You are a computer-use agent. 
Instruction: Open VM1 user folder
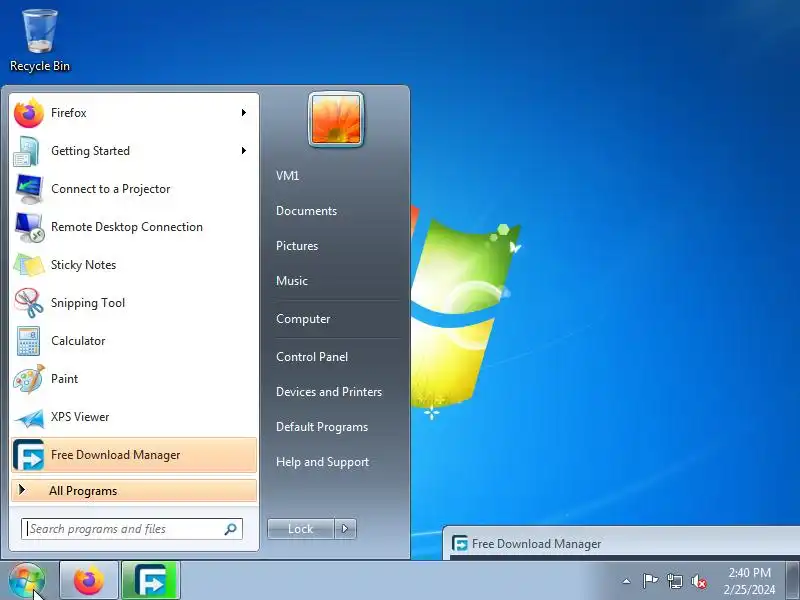[287, 176]
